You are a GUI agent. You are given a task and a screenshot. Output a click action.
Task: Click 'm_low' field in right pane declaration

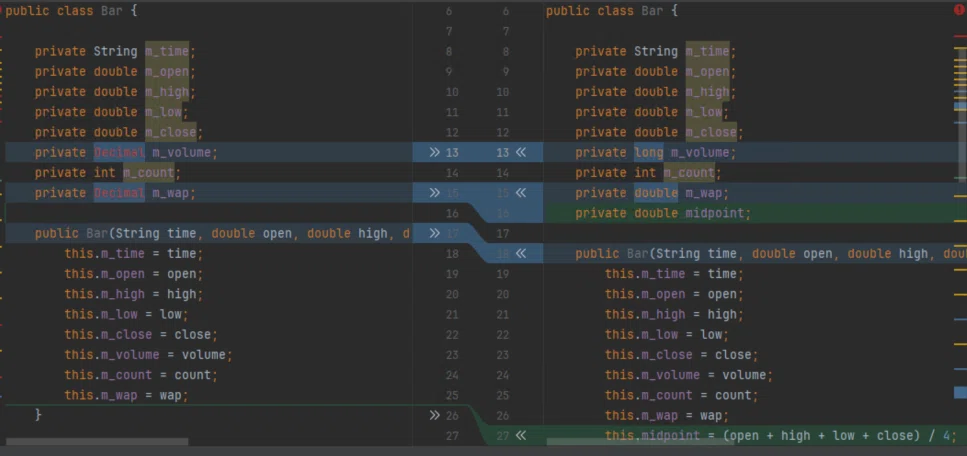click(704, 112)
